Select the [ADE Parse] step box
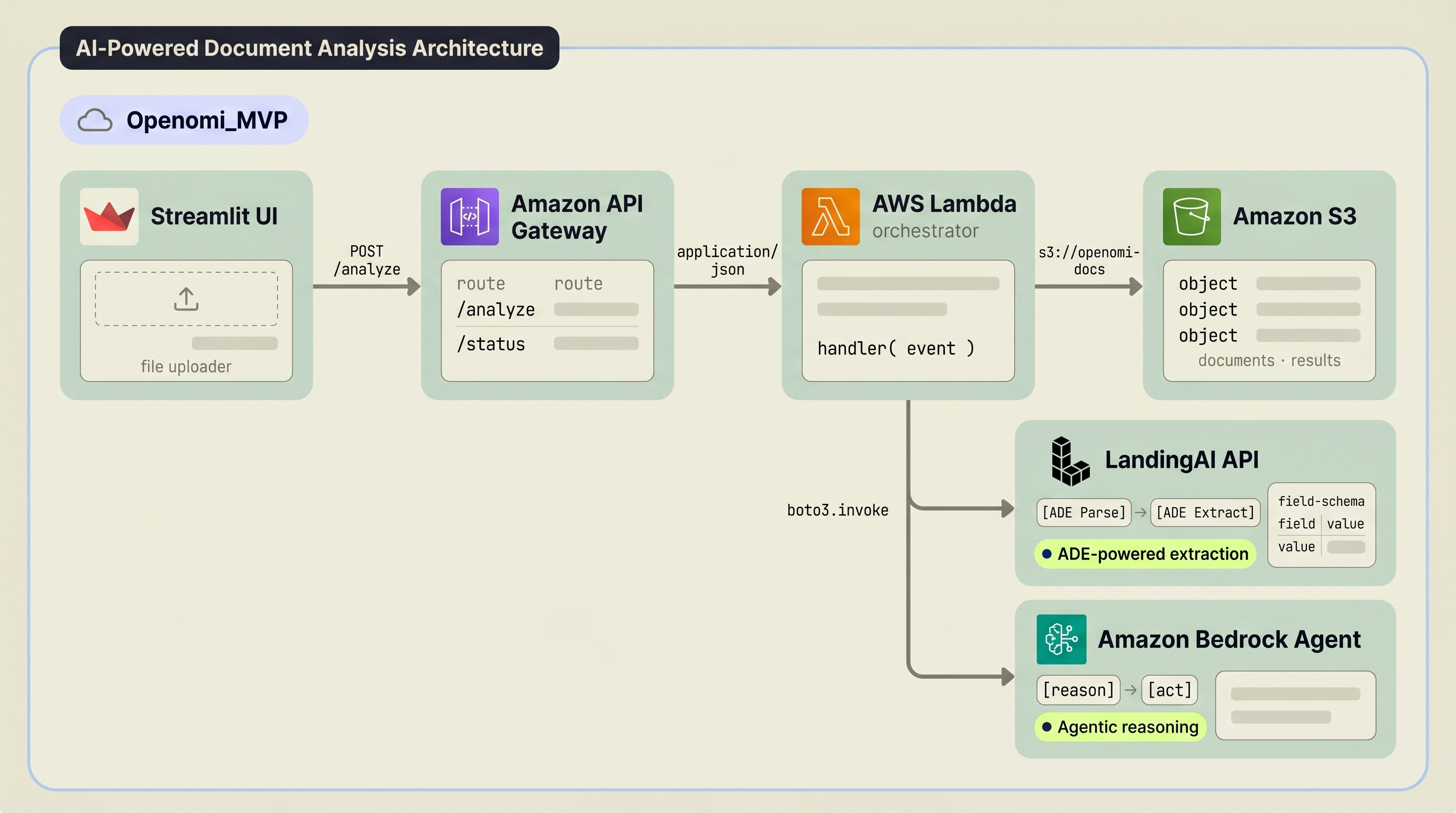The height and width of the screenshot is (813, 1456). 1084,512
